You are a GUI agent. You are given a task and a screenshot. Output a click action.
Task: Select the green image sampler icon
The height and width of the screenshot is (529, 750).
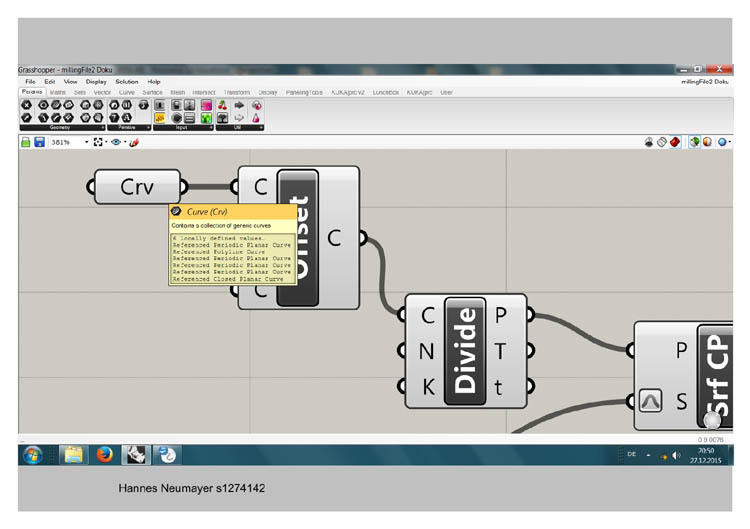point(207,118)
